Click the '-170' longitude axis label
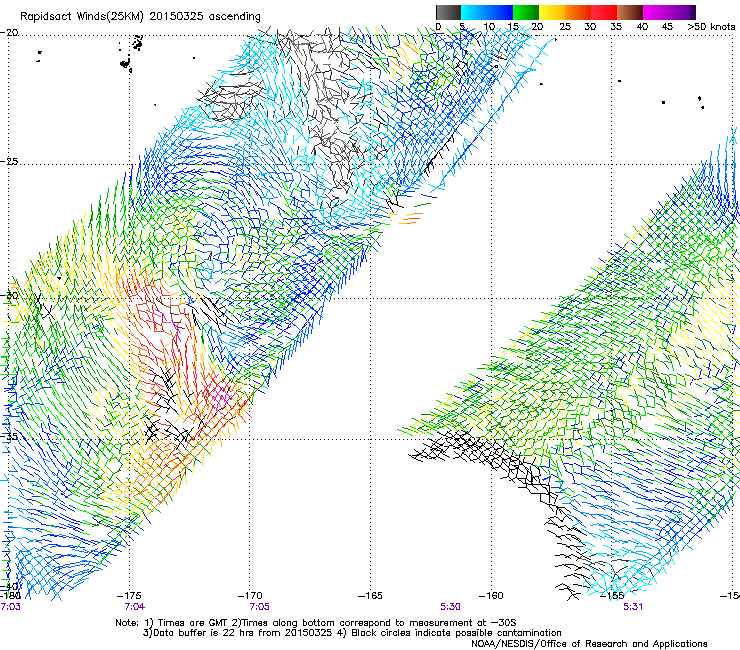The height and width of the screenshot is (650, 740). point(250,596)
